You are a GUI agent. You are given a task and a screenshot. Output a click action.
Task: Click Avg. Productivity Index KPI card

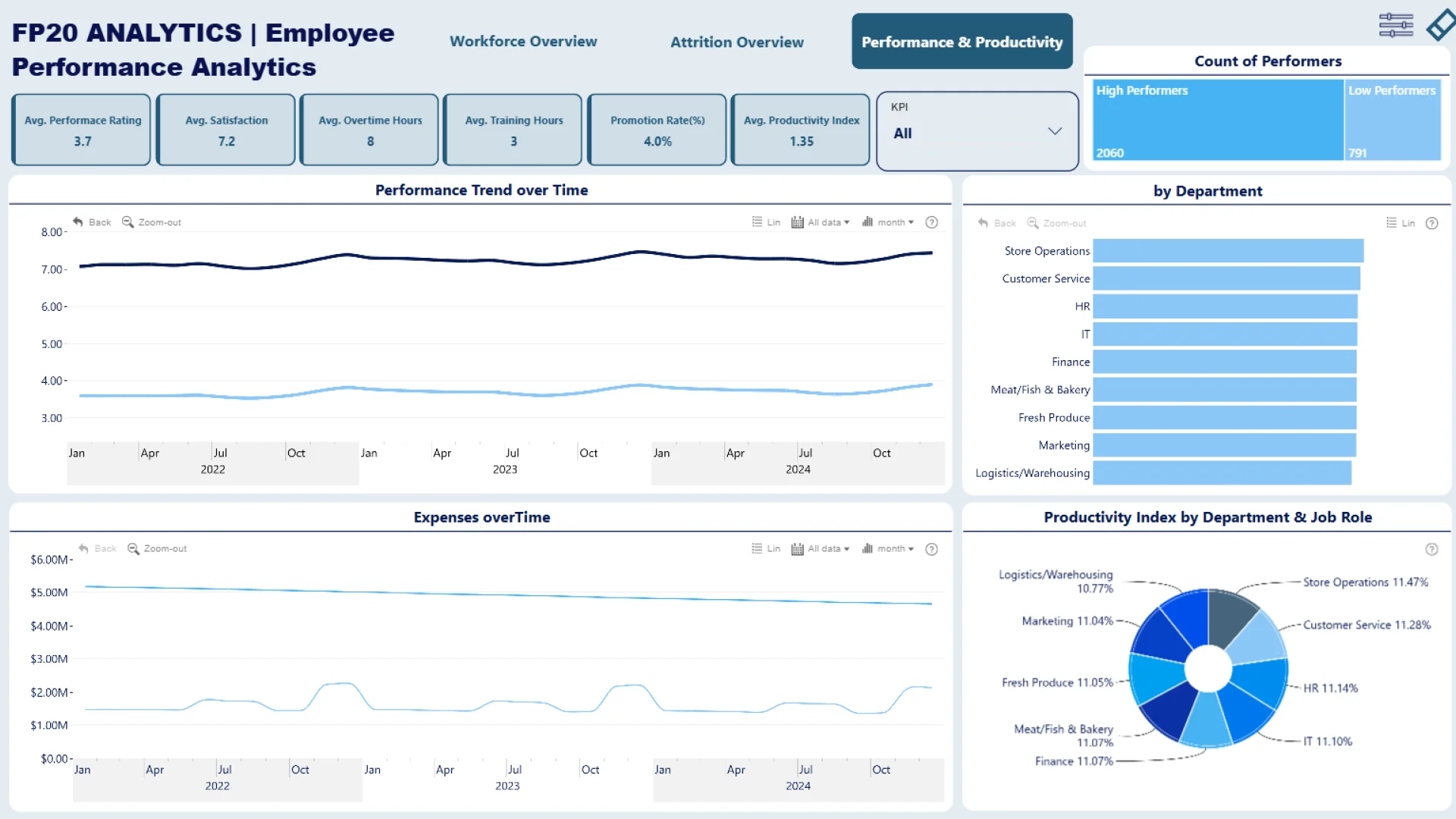click(801, 130)
